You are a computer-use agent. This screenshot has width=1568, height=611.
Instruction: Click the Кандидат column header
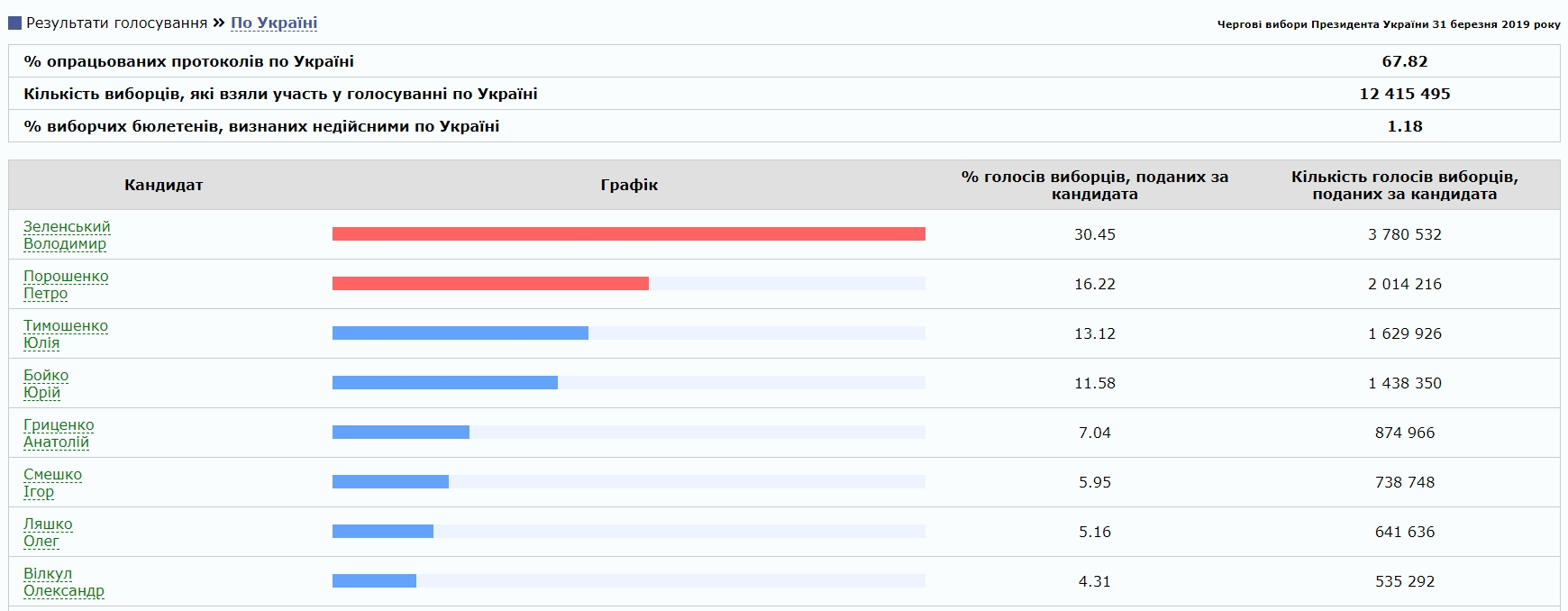click(163, 185)
